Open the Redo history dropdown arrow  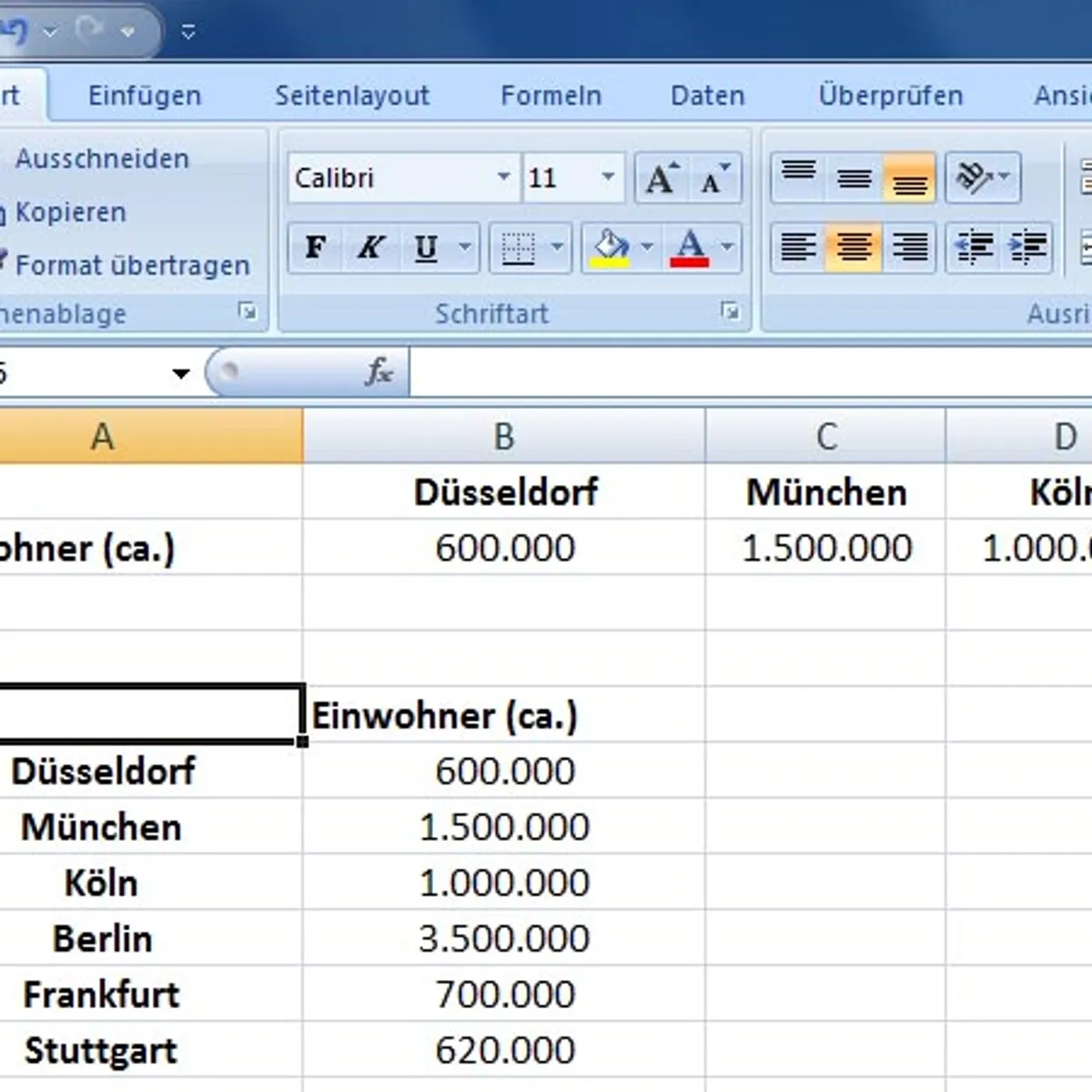127,32
